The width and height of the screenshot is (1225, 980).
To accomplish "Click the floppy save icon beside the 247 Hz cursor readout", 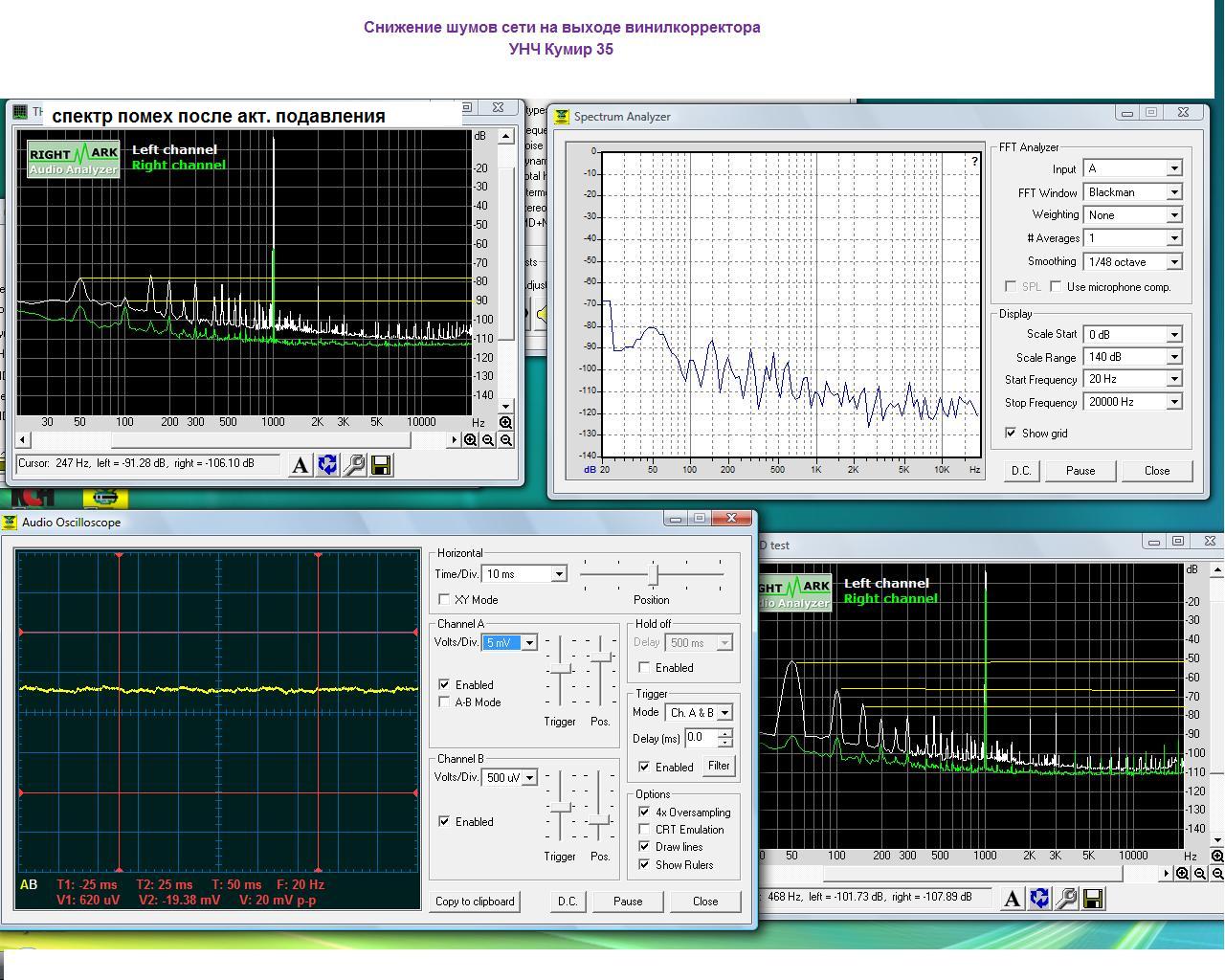I will pos(380,465).
